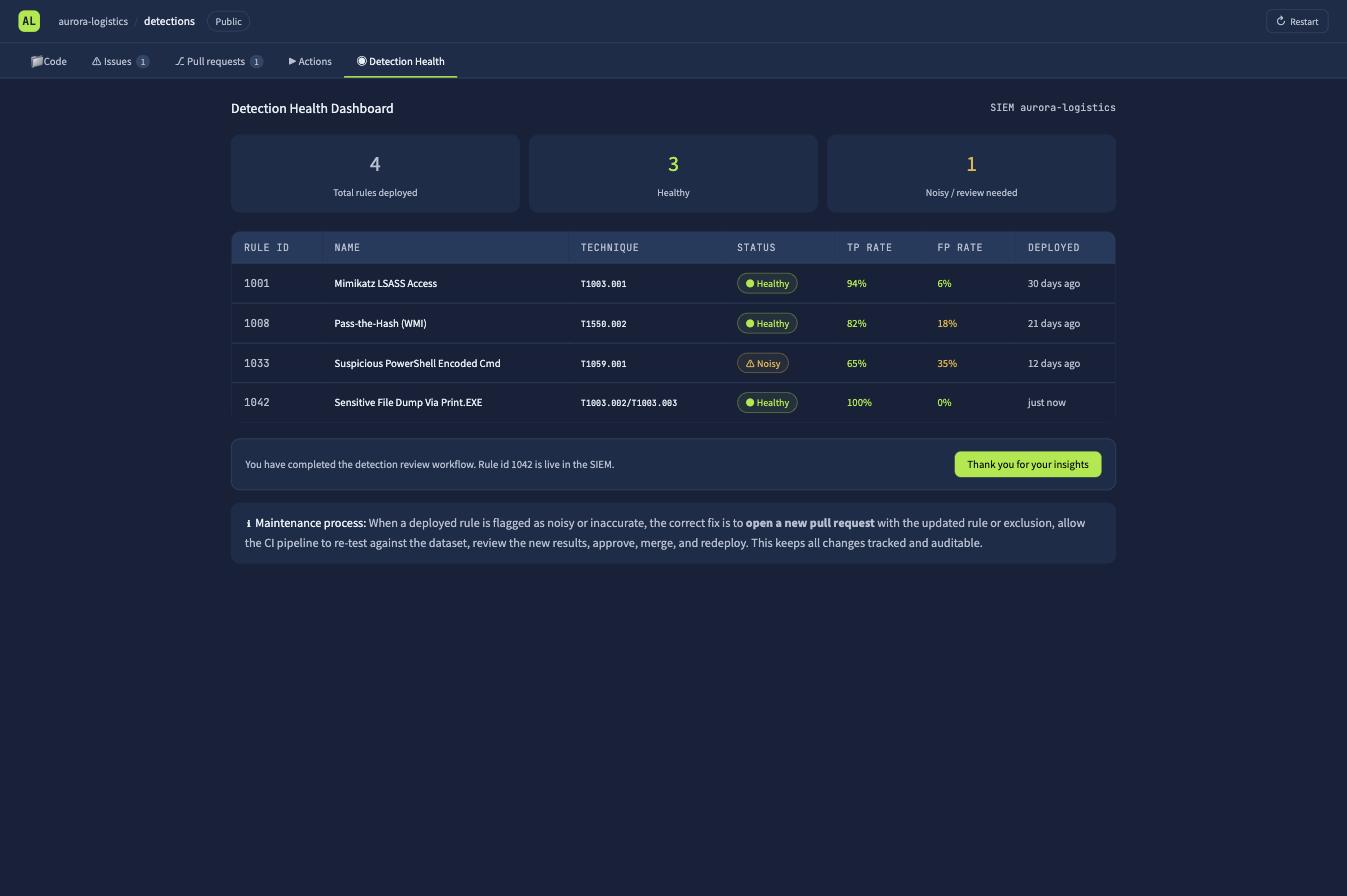The width and height of the screenshot is (1347, 896).
Task: Click the Pull requests count badge
Action: click(x=256, y=62)
